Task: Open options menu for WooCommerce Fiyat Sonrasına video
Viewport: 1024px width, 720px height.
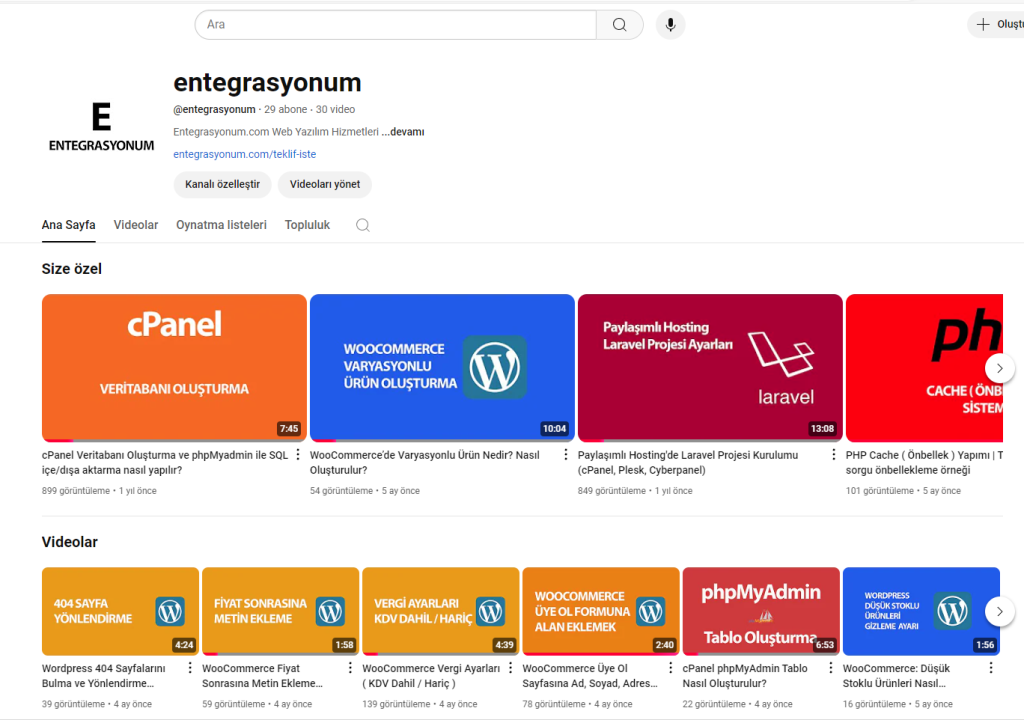Action: click(x=350, y=668)
